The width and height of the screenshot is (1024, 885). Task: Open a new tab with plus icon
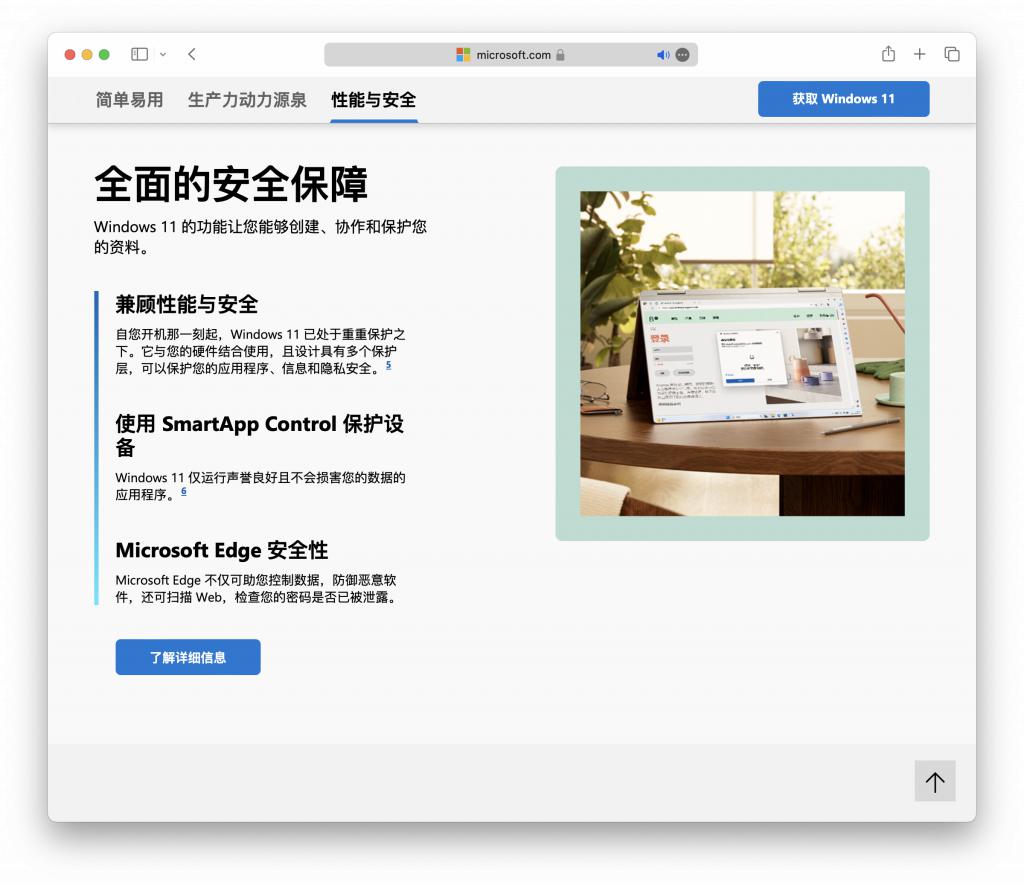point(920,54)
